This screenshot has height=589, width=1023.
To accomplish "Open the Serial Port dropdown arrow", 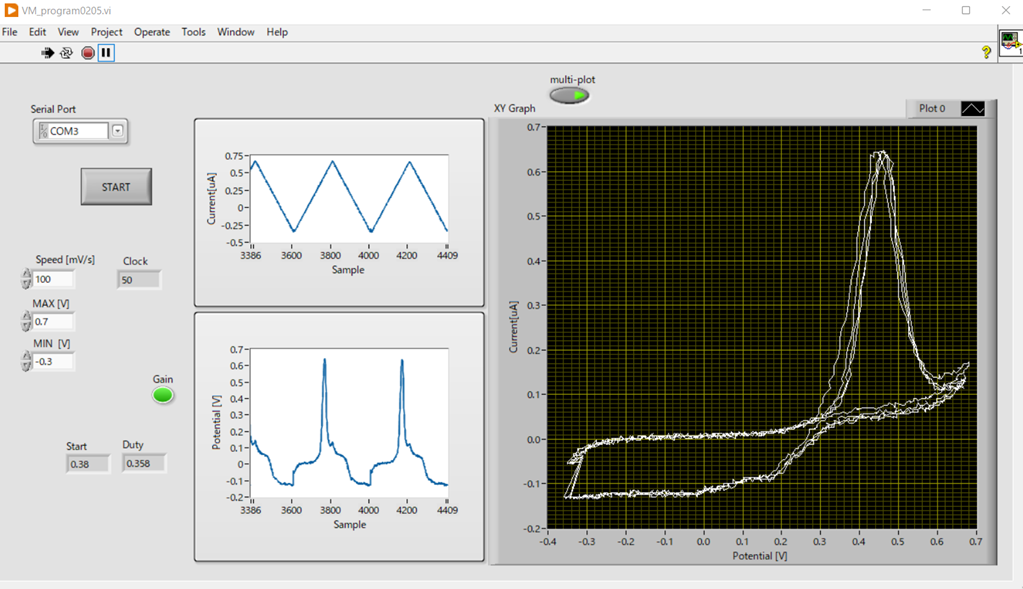I will tap(117, 131).
